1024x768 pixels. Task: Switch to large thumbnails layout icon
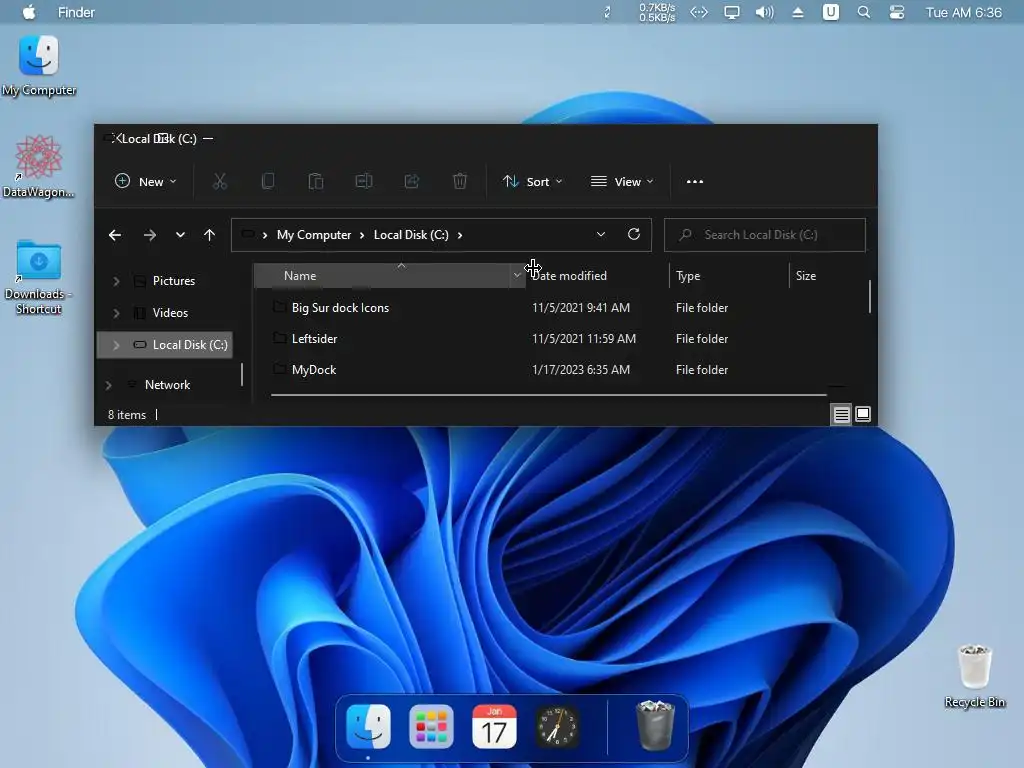point(863,414)
